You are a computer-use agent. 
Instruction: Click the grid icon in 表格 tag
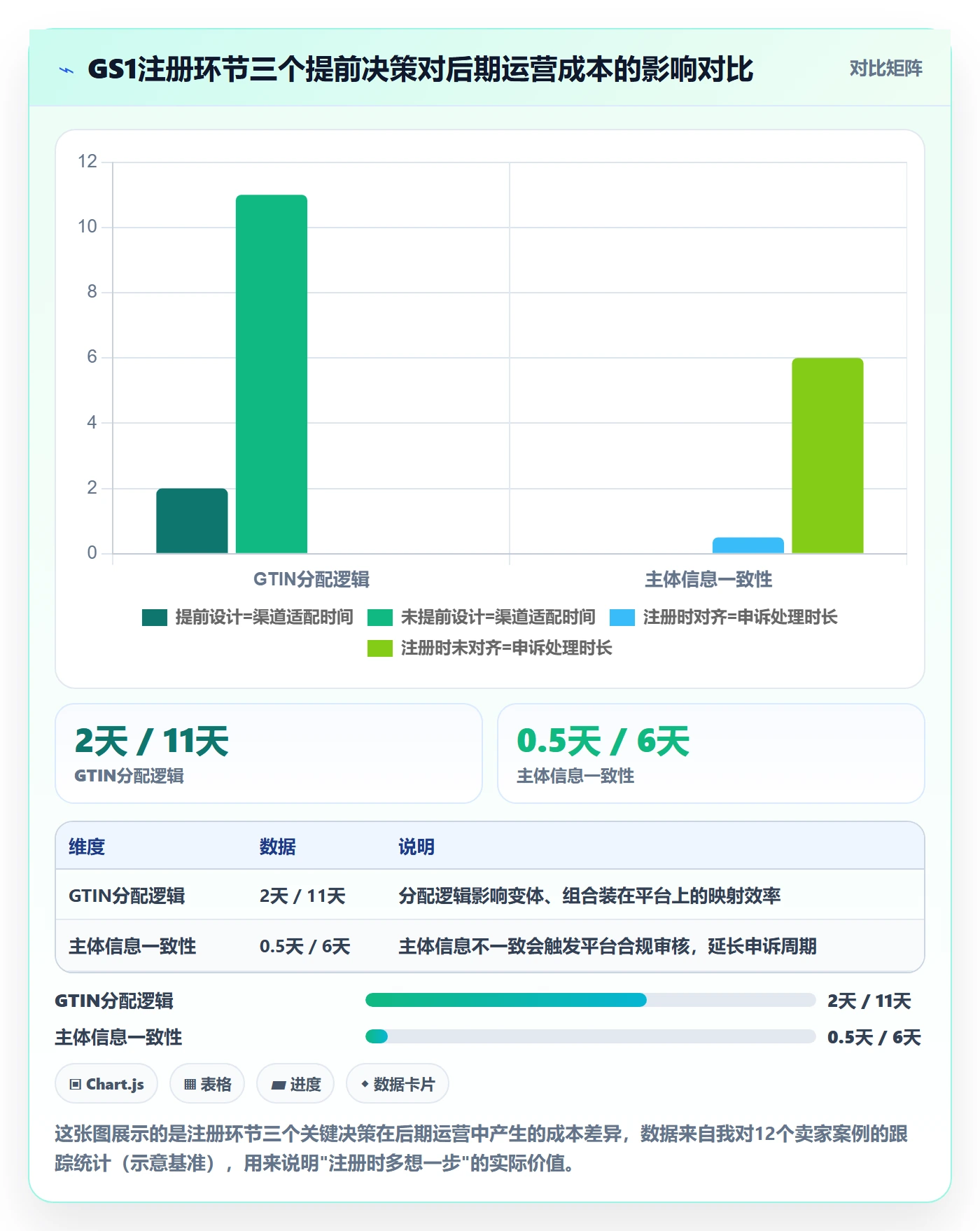(190, 1085)
